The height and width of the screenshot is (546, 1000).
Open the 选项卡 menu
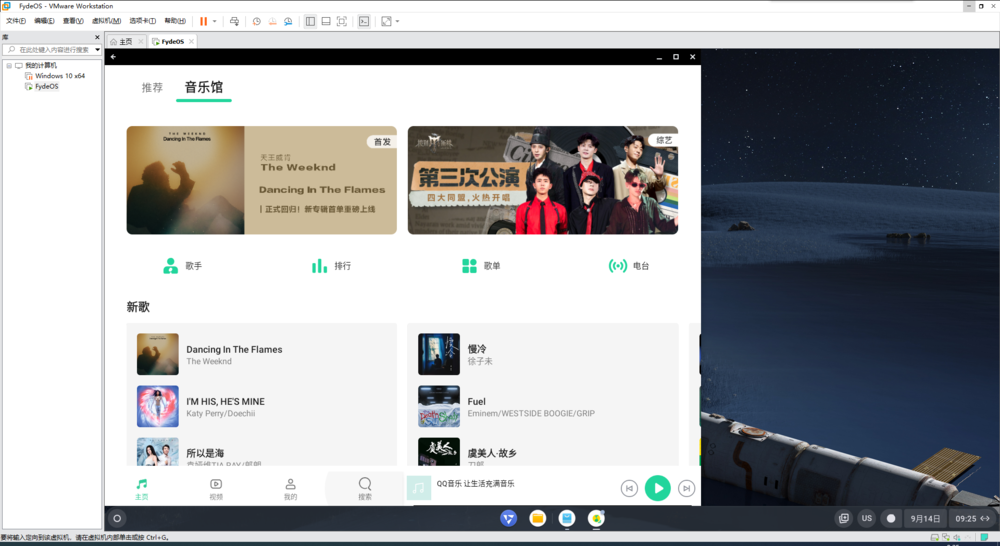coord(142,21)
